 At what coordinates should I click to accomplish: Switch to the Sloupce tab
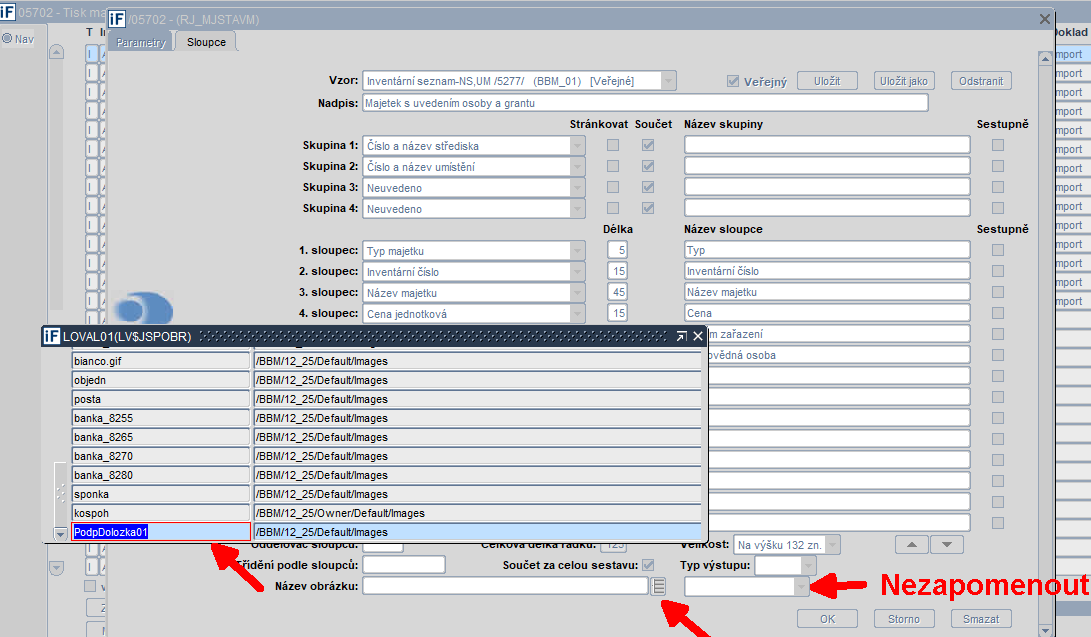click(x=206, y=42)
